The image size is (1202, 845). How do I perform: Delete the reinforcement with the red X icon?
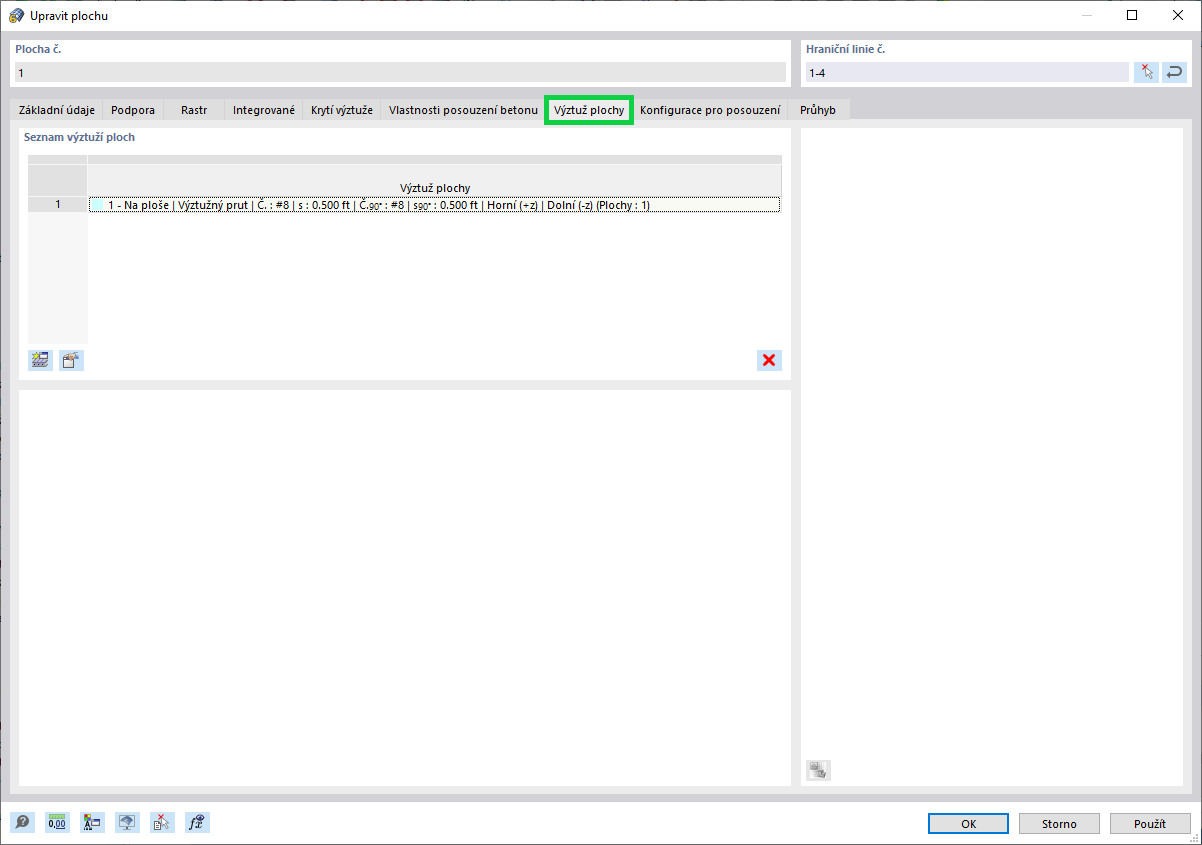pyautogui.click(x=769, y=360)
